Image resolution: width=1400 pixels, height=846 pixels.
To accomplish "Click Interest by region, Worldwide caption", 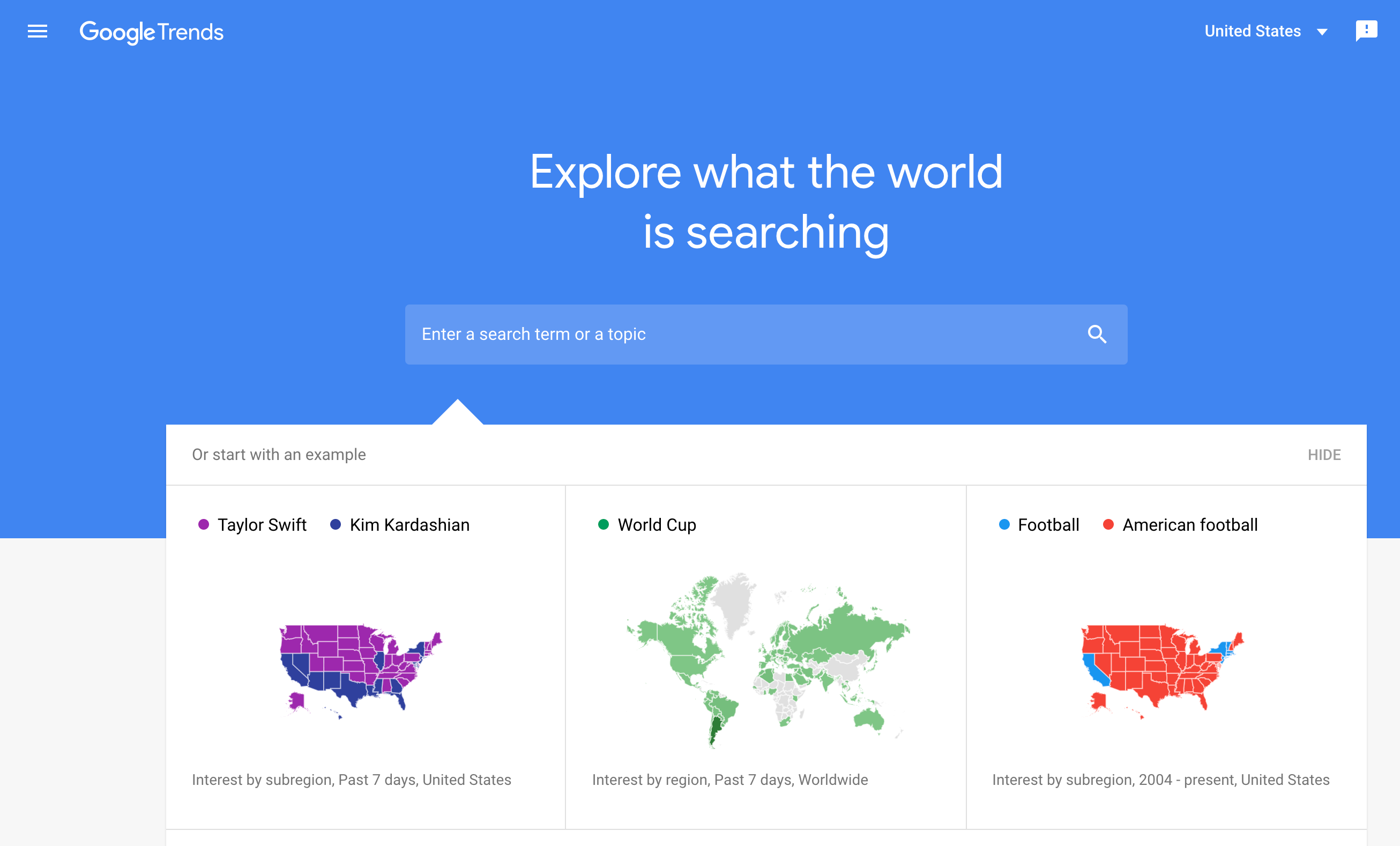I will 729,780.
